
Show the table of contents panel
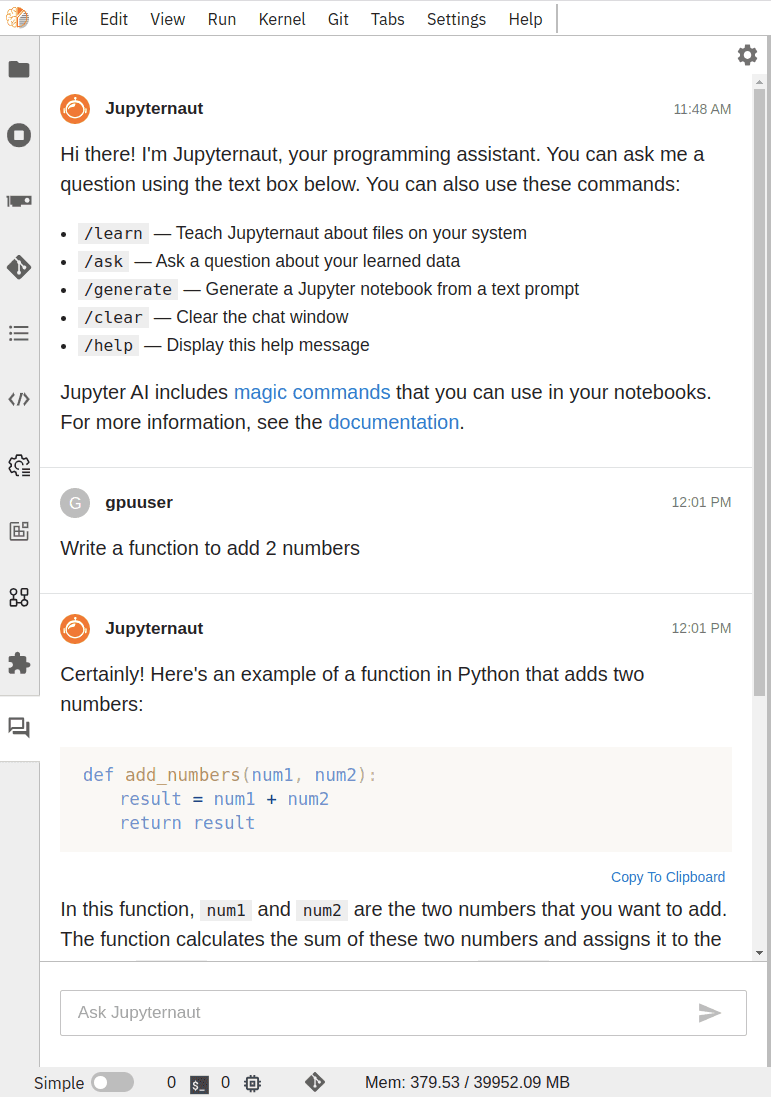pyautogui.click(x=19, y=333)
